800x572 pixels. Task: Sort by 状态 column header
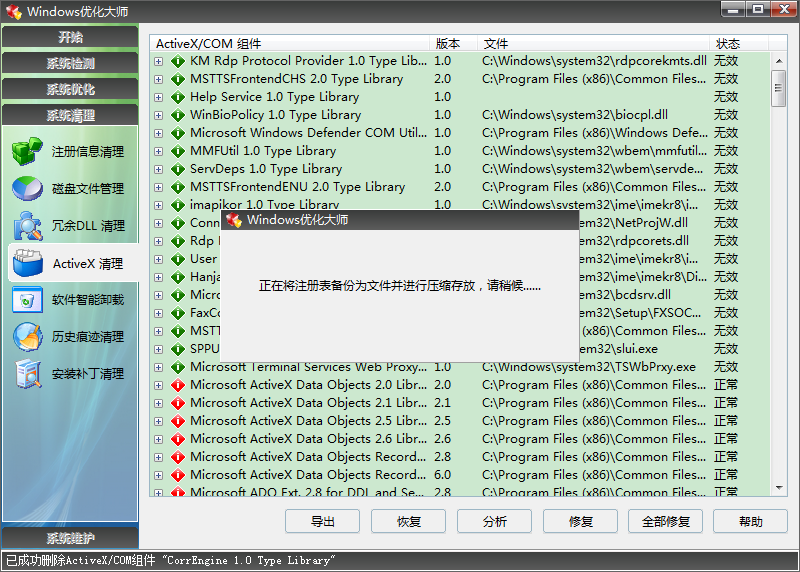tap(738, 43)
